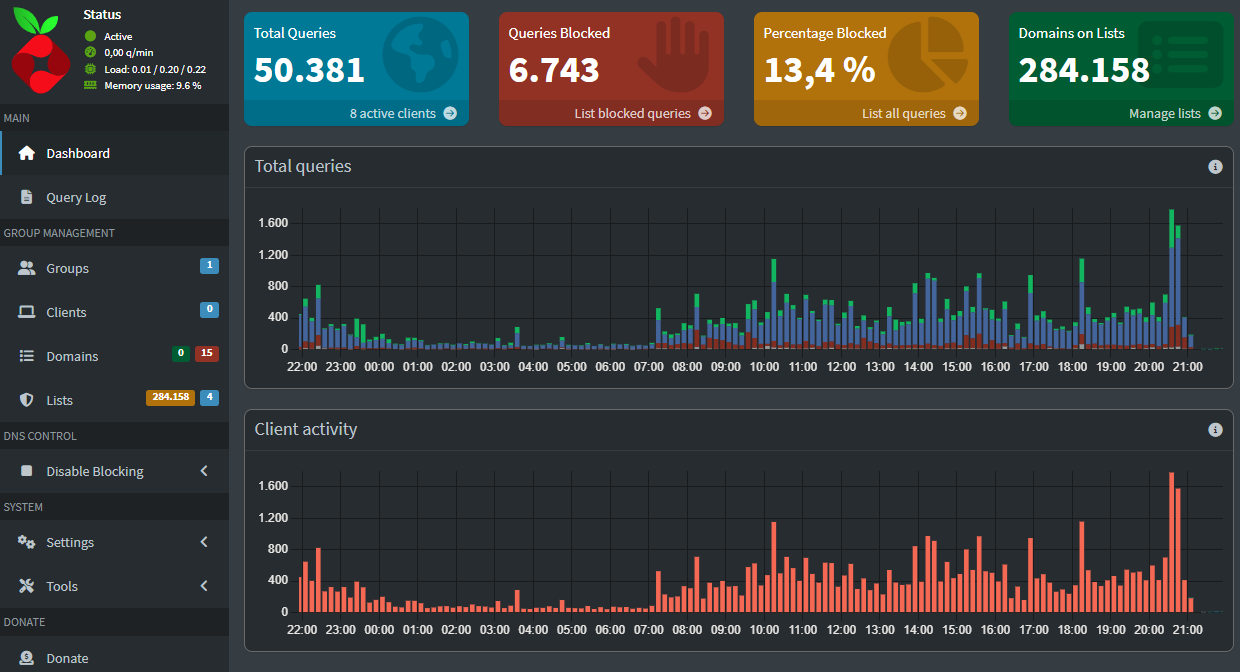Click the Dashboard home icon
The image size is (1240, 672).
click(x=27, y=154)
